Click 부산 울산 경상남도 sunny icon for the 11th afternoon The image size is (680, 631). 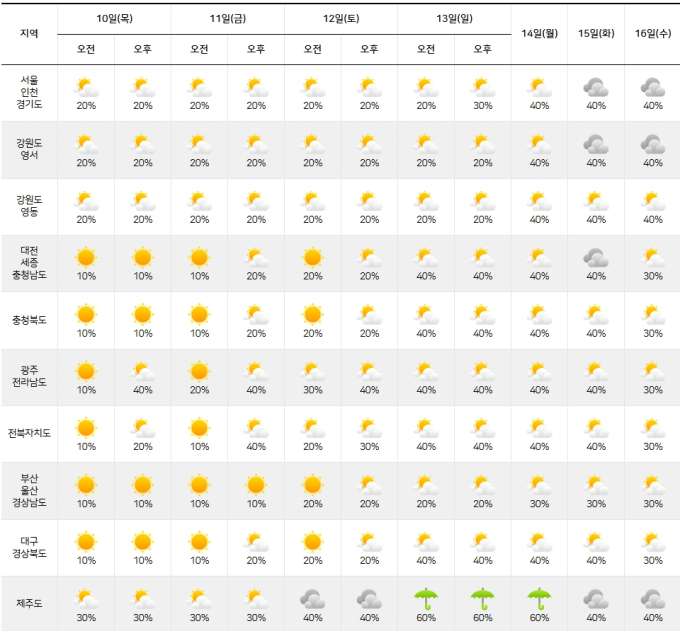256,485
